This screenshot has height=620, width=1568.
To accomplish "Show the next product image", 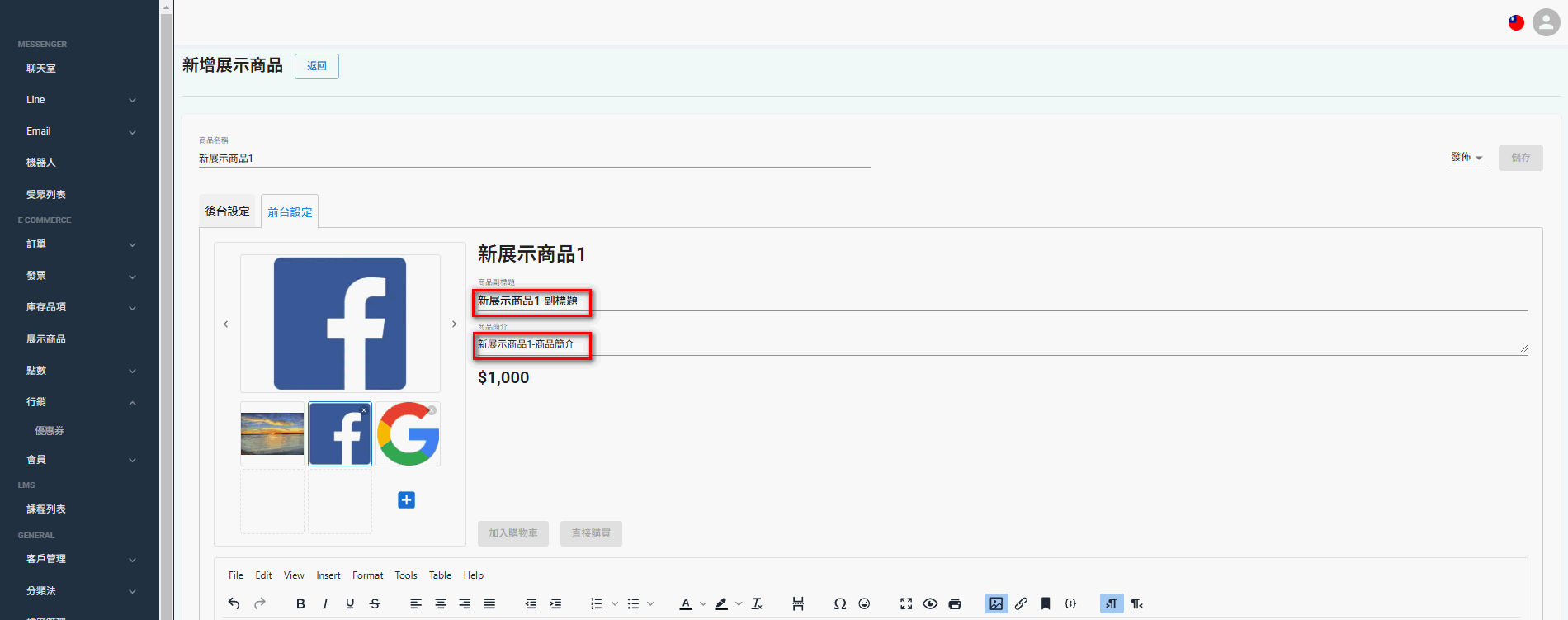I will click(x=454, y=324).
